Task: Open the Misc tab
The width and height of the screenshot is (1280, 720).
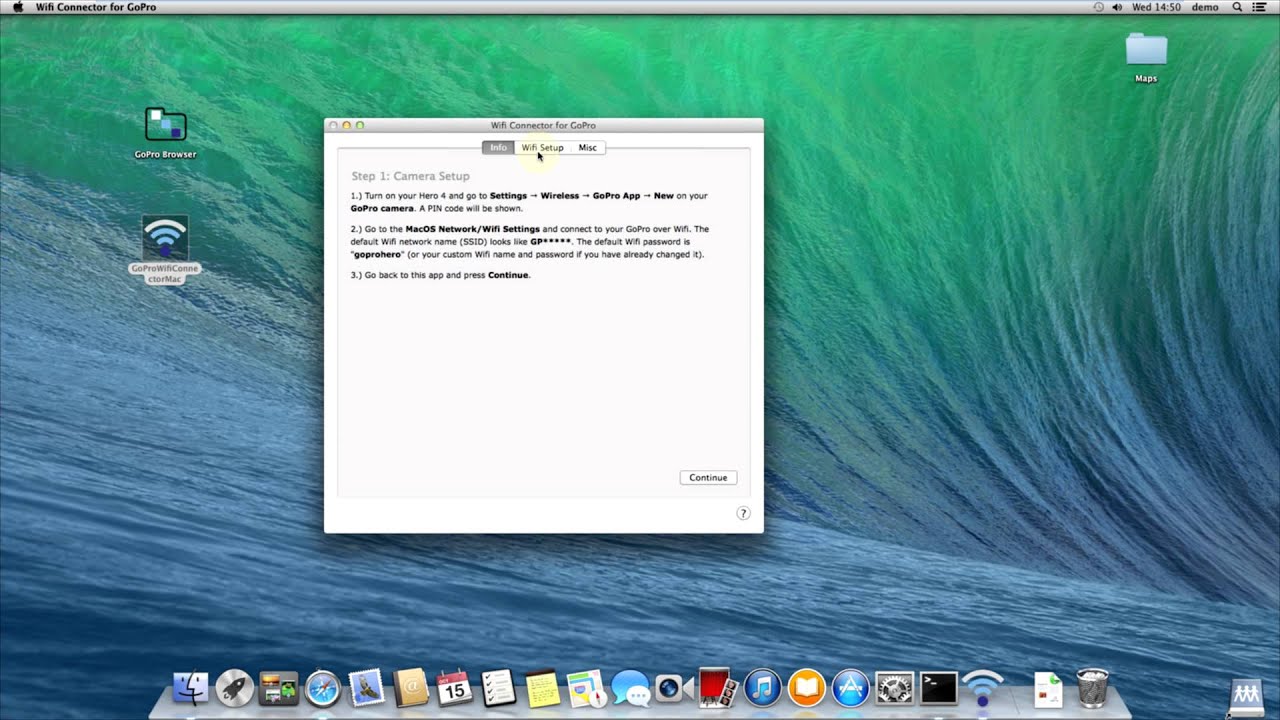Action: 587,147
